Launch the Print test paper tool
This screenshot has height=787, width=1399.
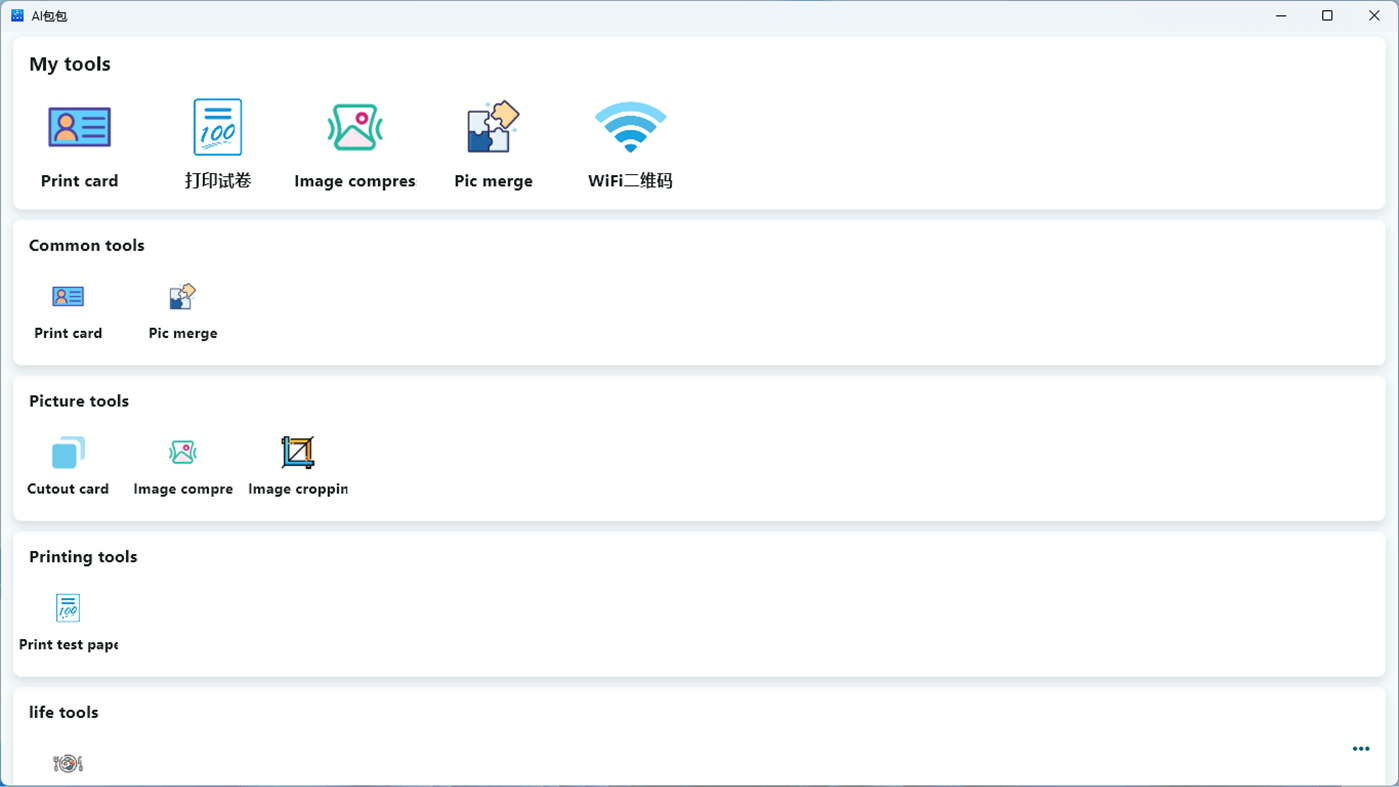coord(67,607)
